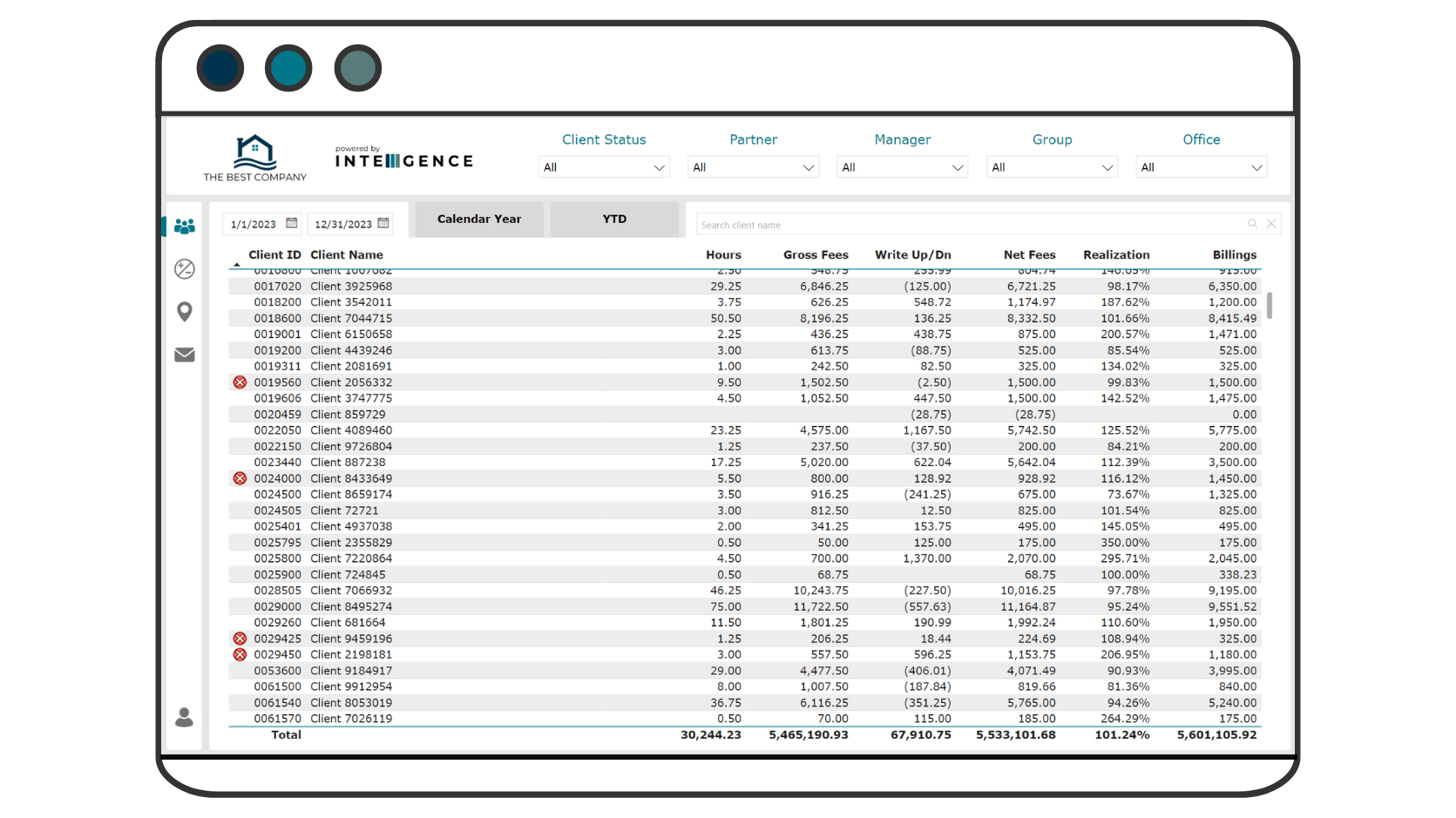
Task: Click the gray-green circle at top
Action: pos(358,68)
